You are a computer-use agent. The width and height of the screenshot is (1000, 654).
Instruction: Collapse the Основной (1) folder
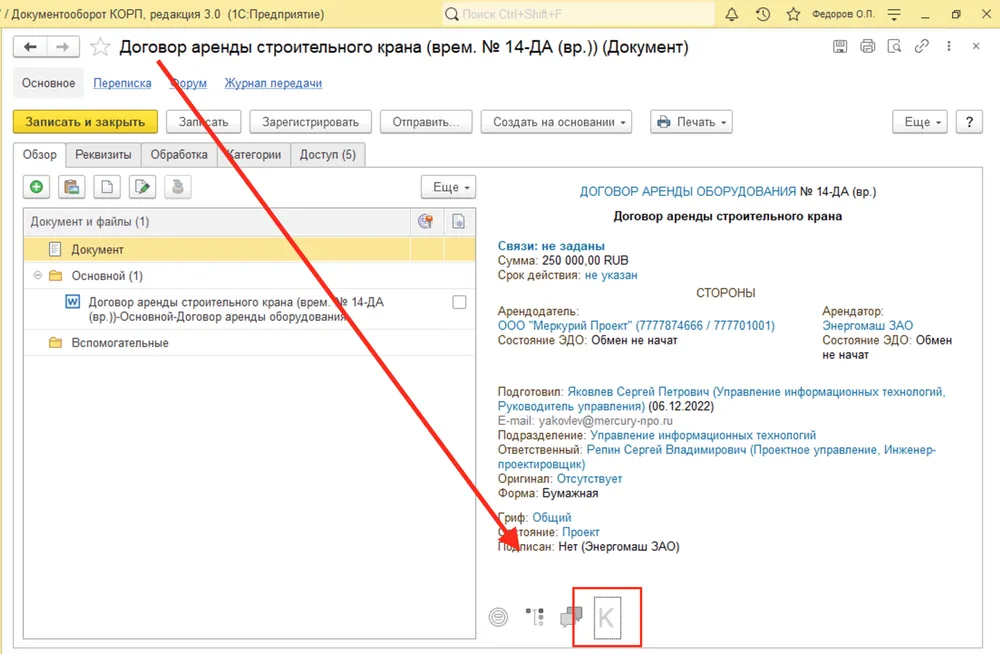38,276
